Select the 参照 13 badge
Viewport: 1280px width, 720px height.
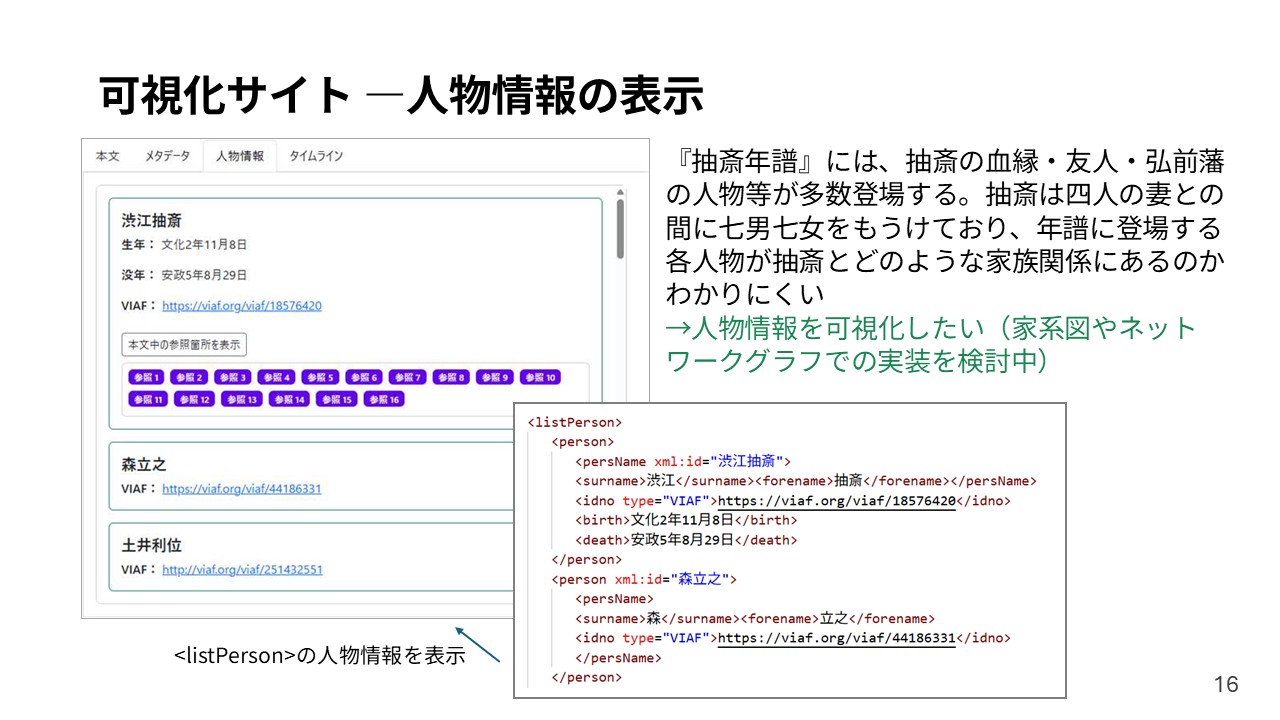coord(243,399)
